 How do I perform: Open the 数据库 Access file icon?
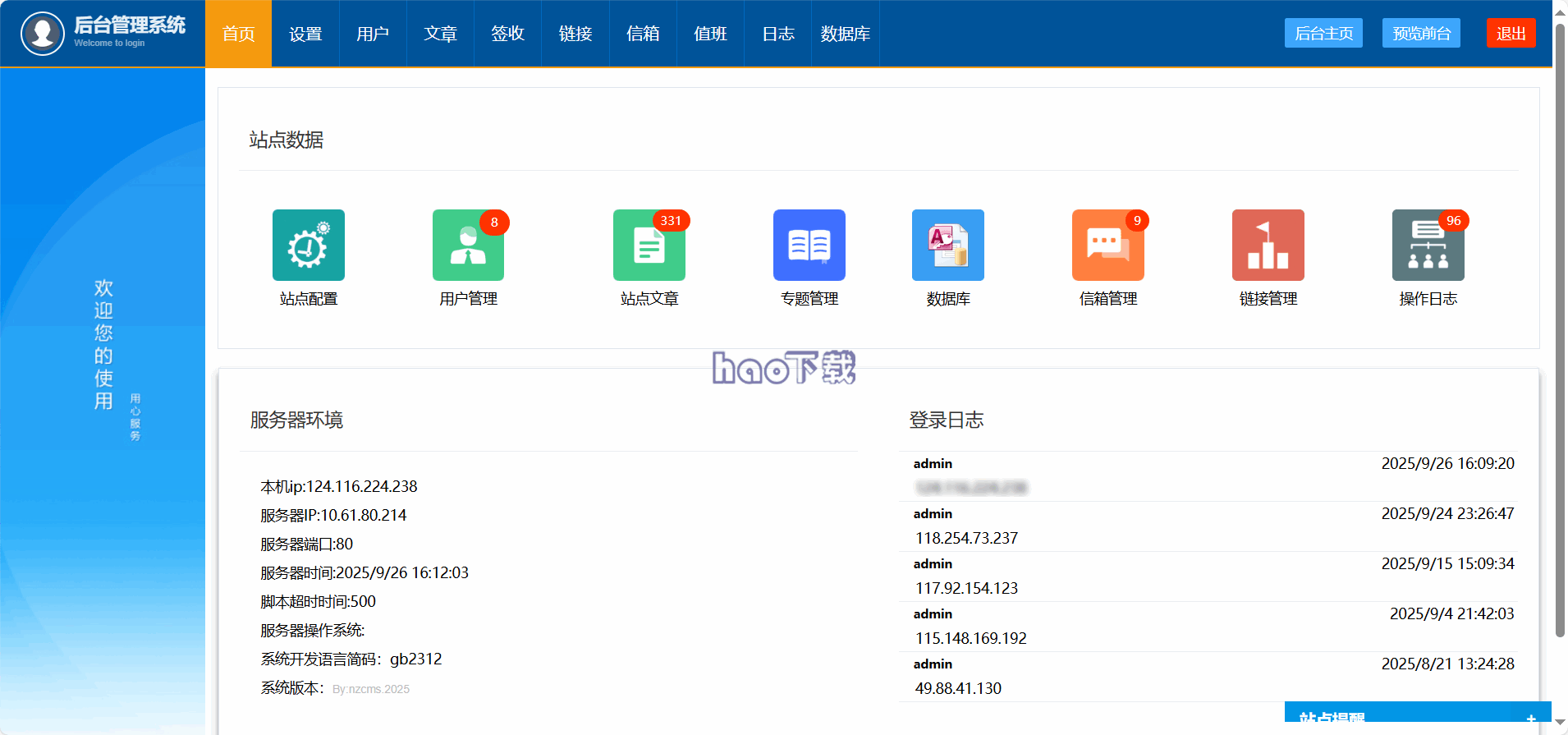point(947,245)
